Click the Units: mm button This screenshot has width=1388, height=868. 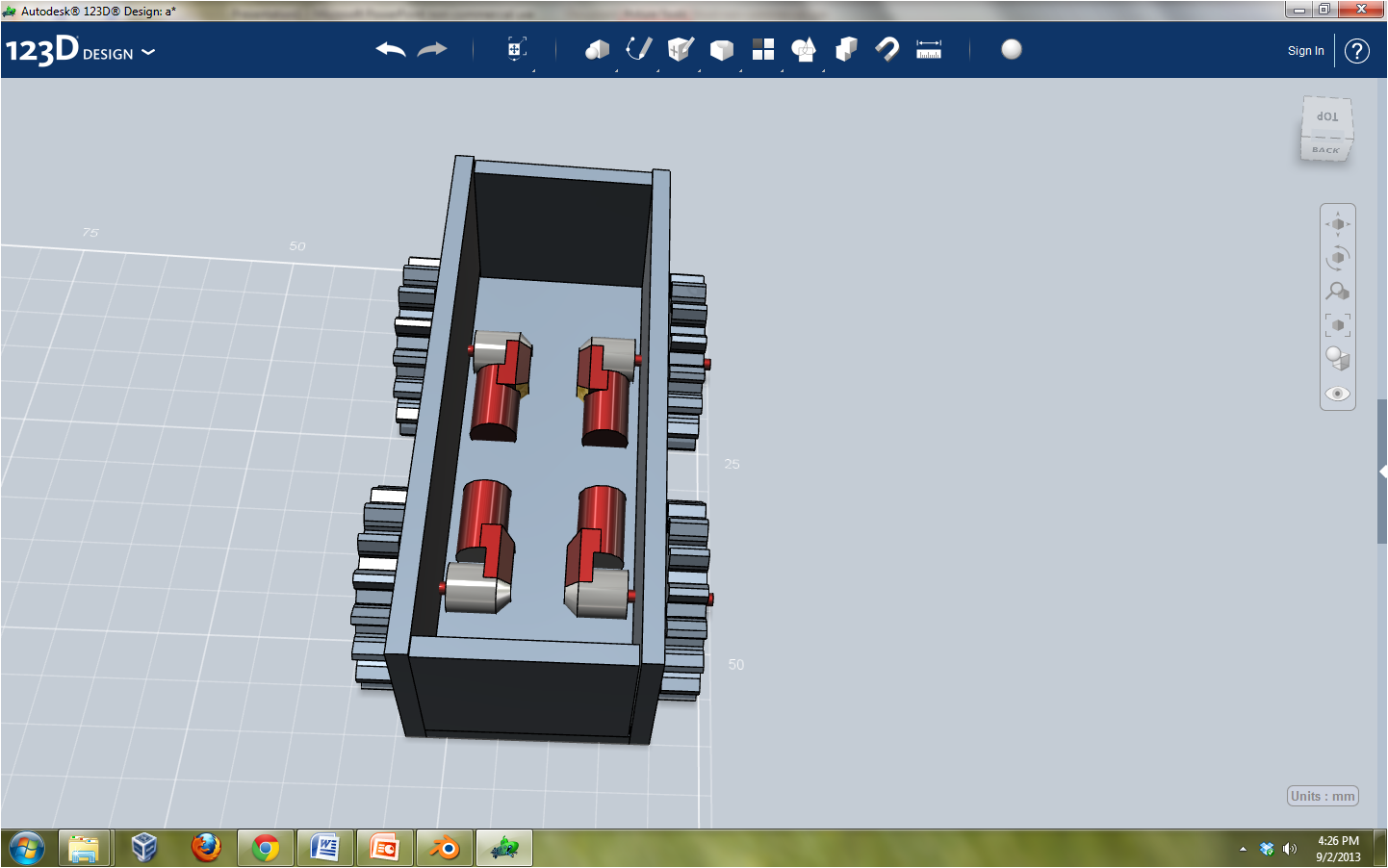[1323, 796]
